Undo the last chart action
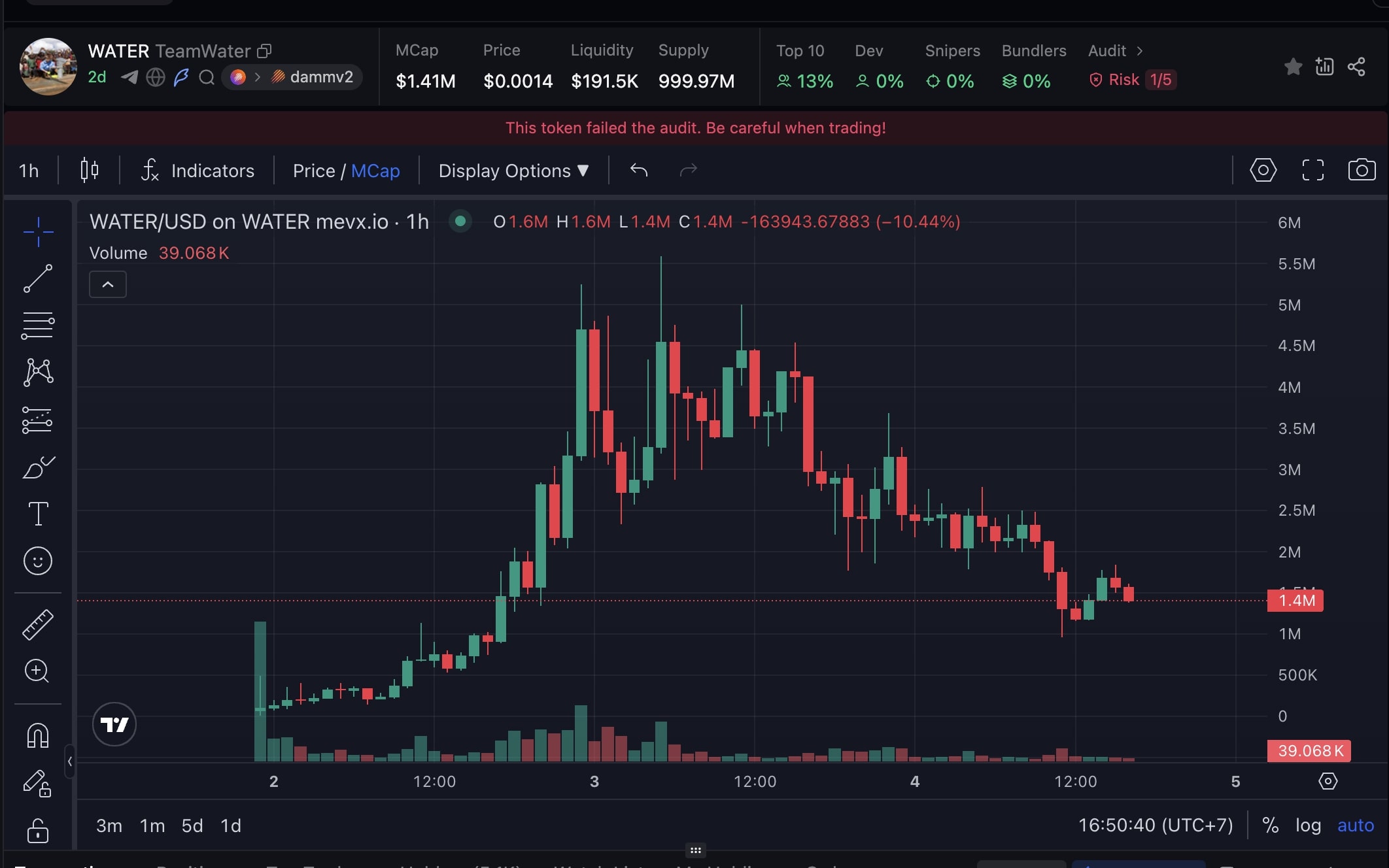 point(639,171)
